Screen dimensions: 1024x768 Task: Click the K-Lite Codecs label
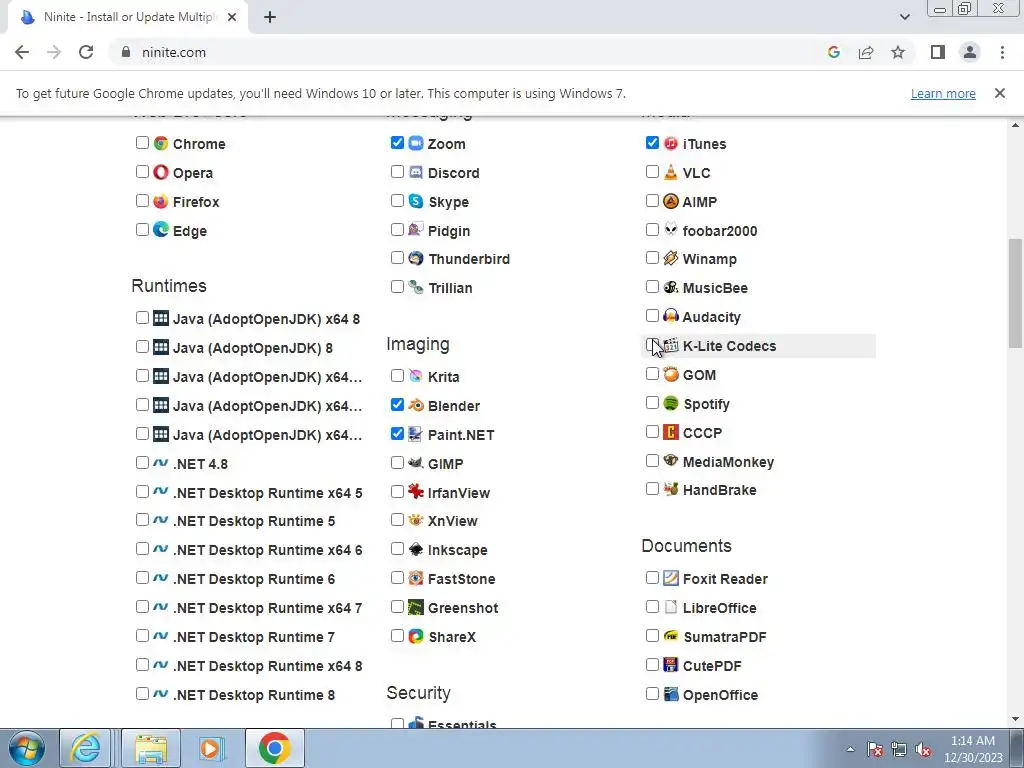729,346
